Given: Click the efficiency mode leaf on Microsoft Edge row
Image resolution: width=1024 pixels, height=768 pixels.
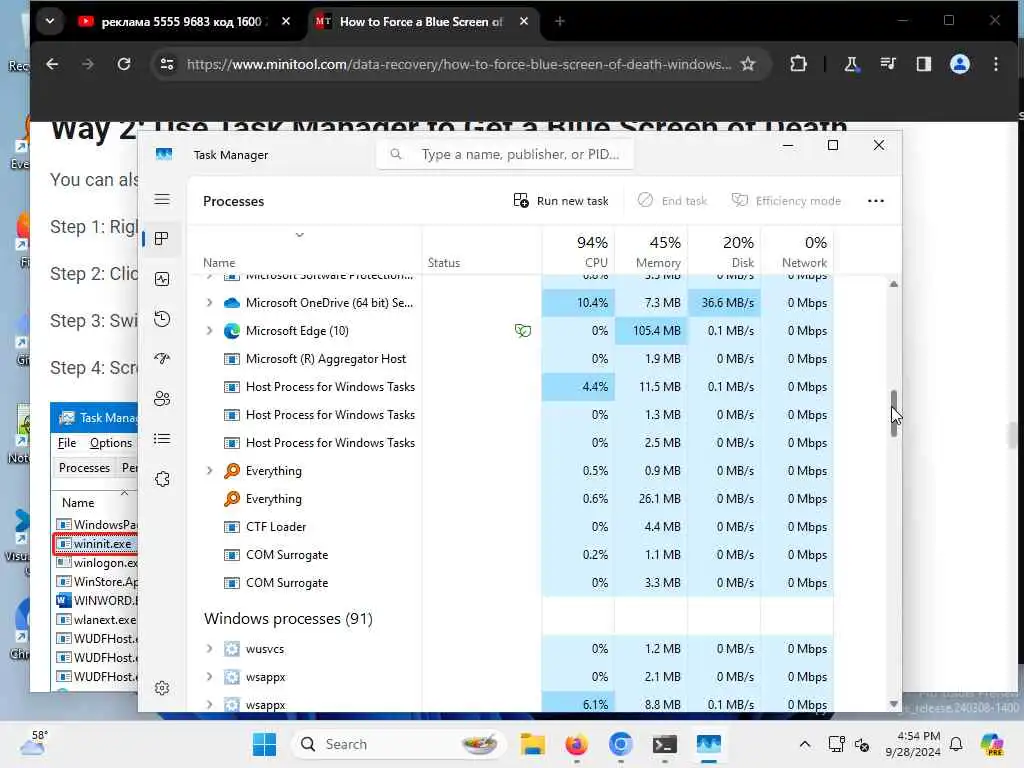Looking at the screenshot, I should (x=522, y=331).
